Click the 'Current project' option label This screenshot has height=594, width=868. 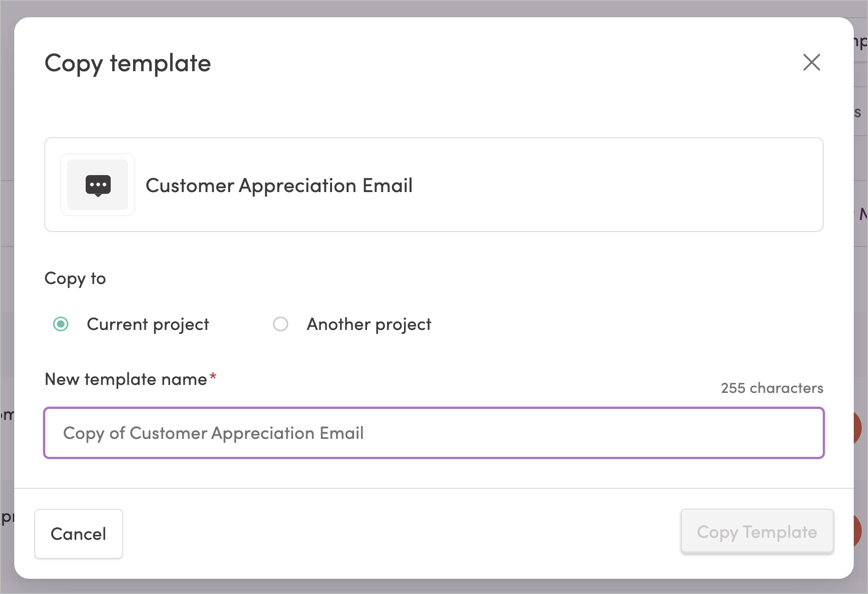click(x=148, y=324)
